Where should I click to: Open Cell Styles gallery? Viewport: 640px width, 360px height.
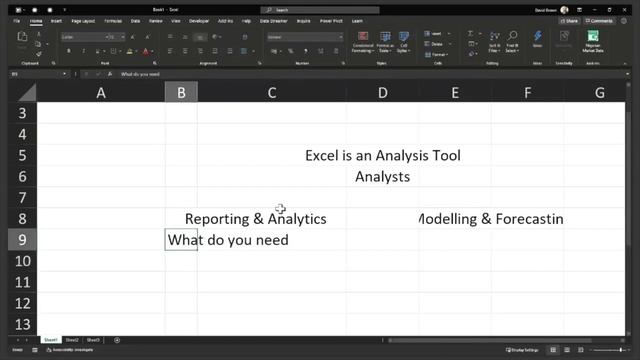coord(403,42)
